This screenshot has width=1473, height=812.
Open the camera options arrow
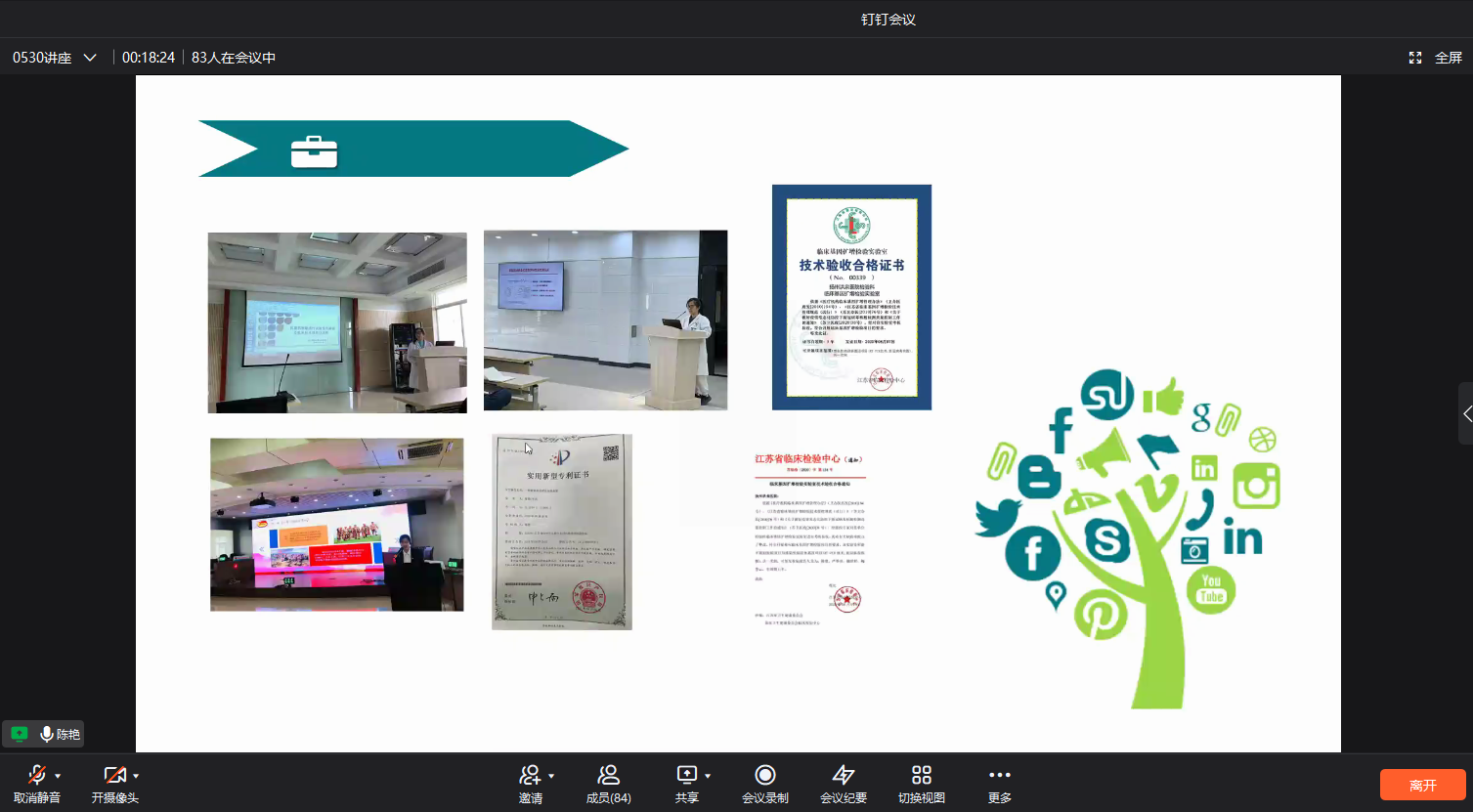[136, 776]
